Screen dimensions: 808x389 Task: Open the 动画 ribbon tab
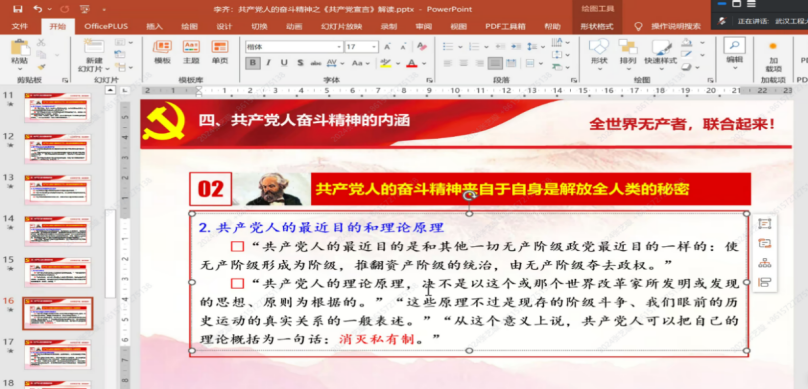[294, 26]
